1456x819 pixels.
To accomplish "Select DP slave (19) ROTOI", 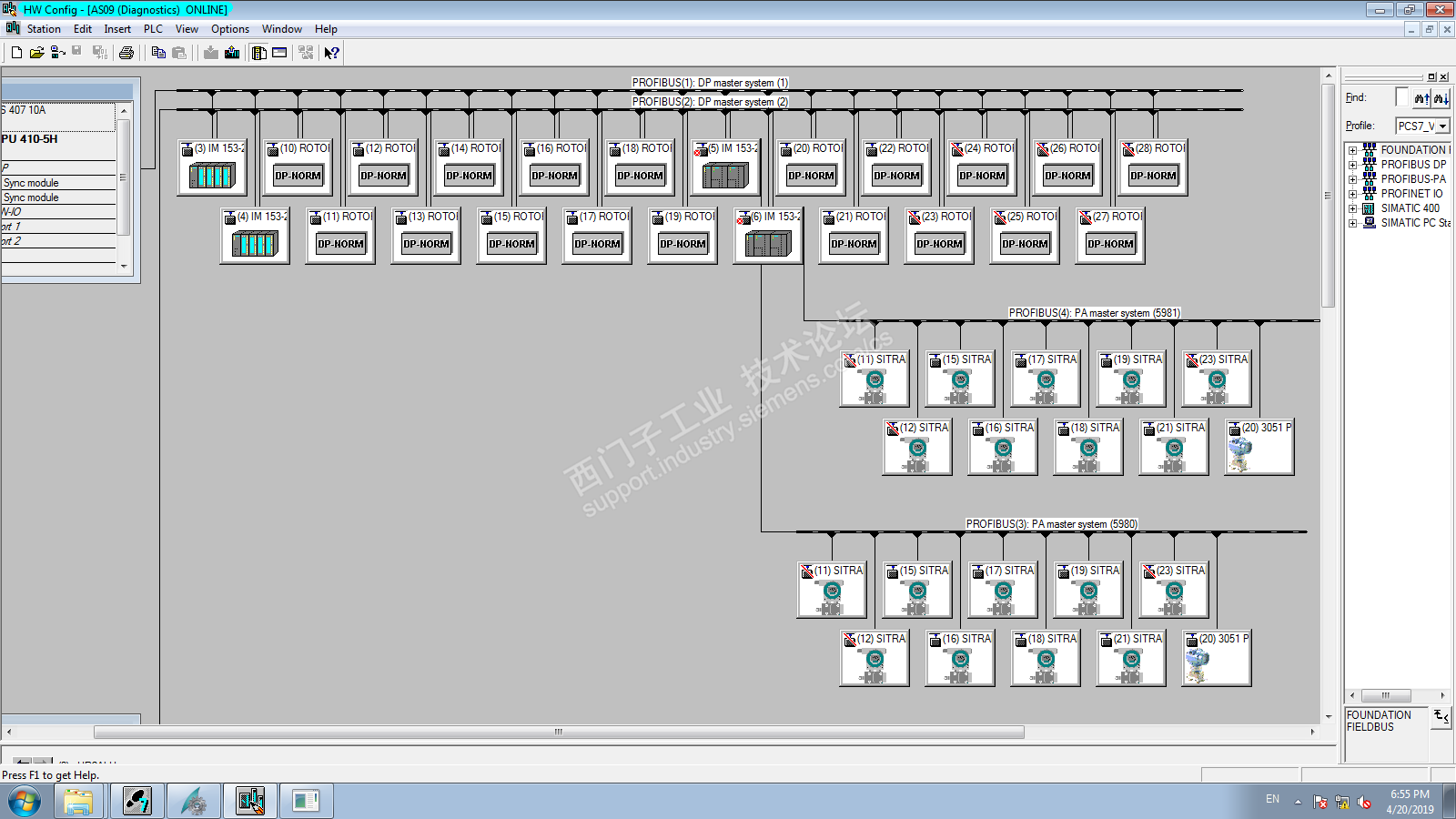I will tap(682, 235).
